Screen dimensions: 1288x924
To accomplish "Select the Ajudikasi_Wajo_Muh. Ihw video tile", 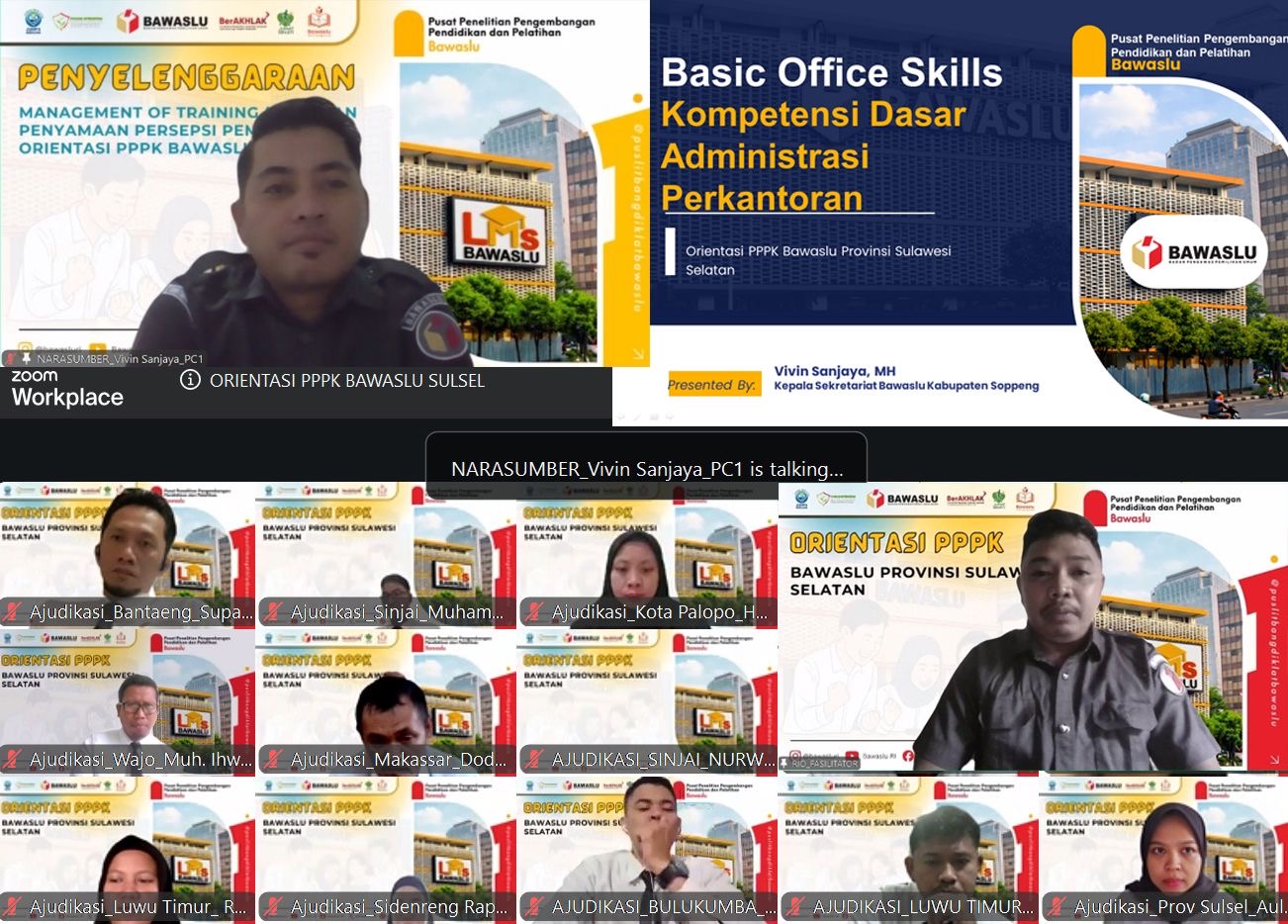I will (128, 701).
